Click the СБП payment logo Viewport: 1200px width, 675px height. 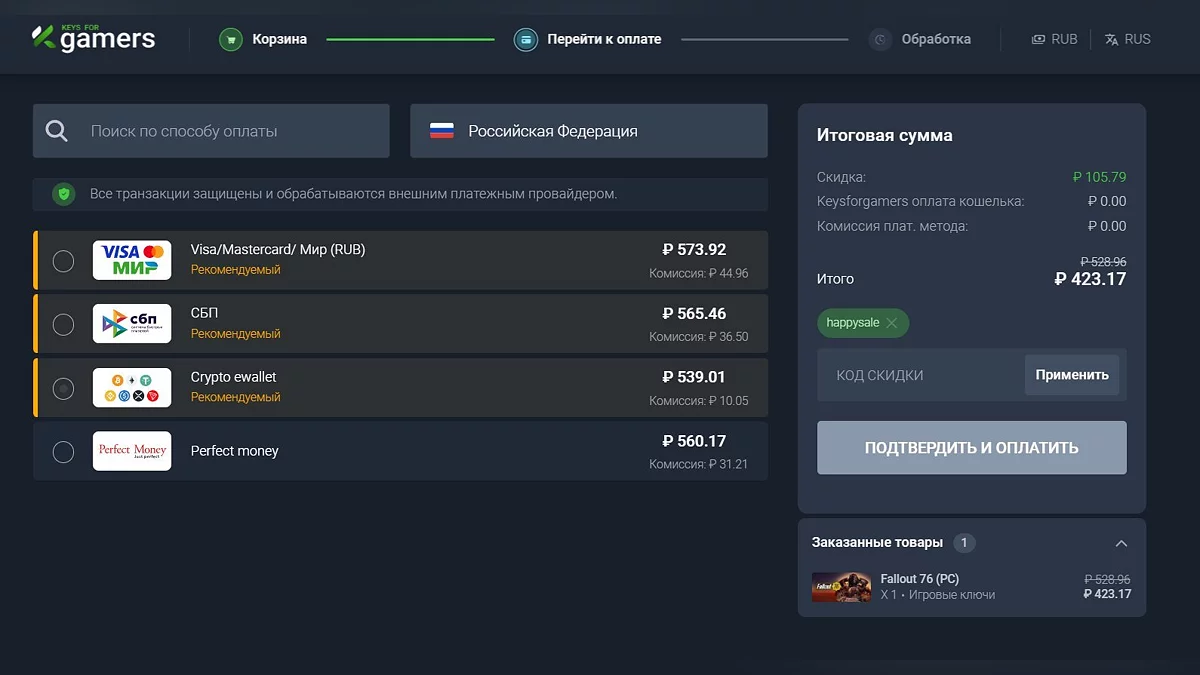[132, 324]
